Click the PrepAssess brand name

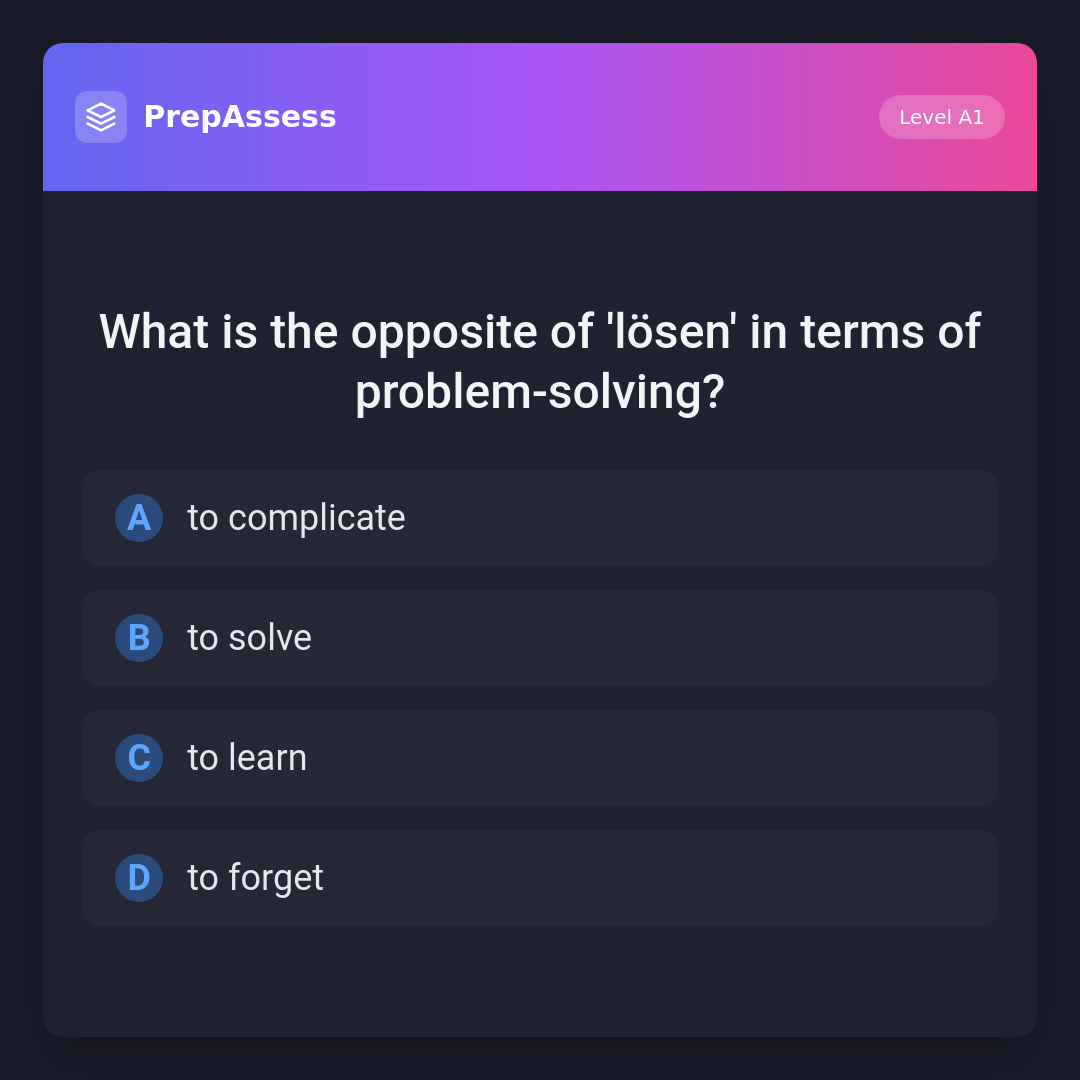[240, 117]
